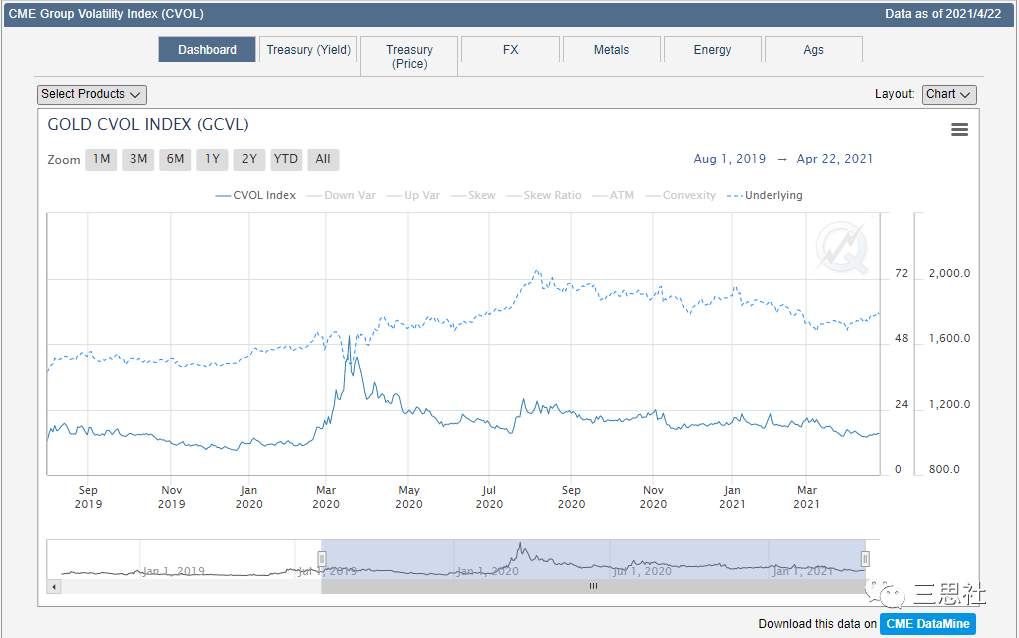Enable the Skew series legend

(x=473, y=195)
